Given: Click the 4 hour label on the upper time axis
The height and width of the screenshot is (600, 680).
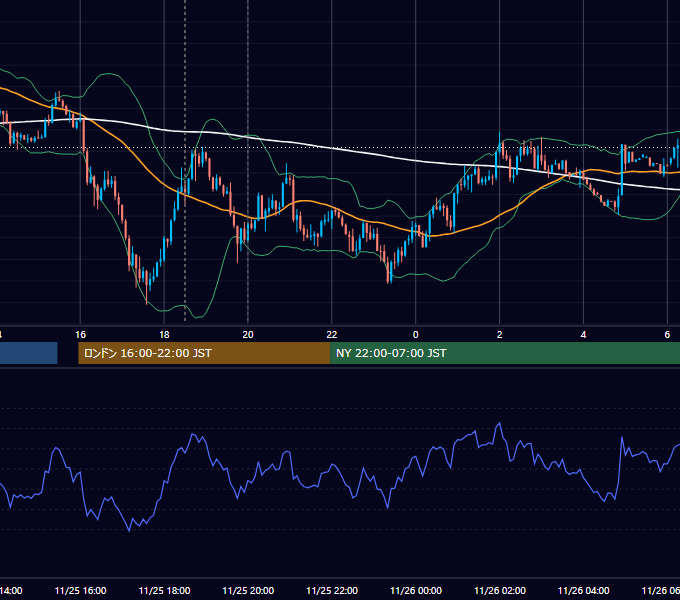Looking at the screenshot, I should pyautogui.click(x=583, y=335).
